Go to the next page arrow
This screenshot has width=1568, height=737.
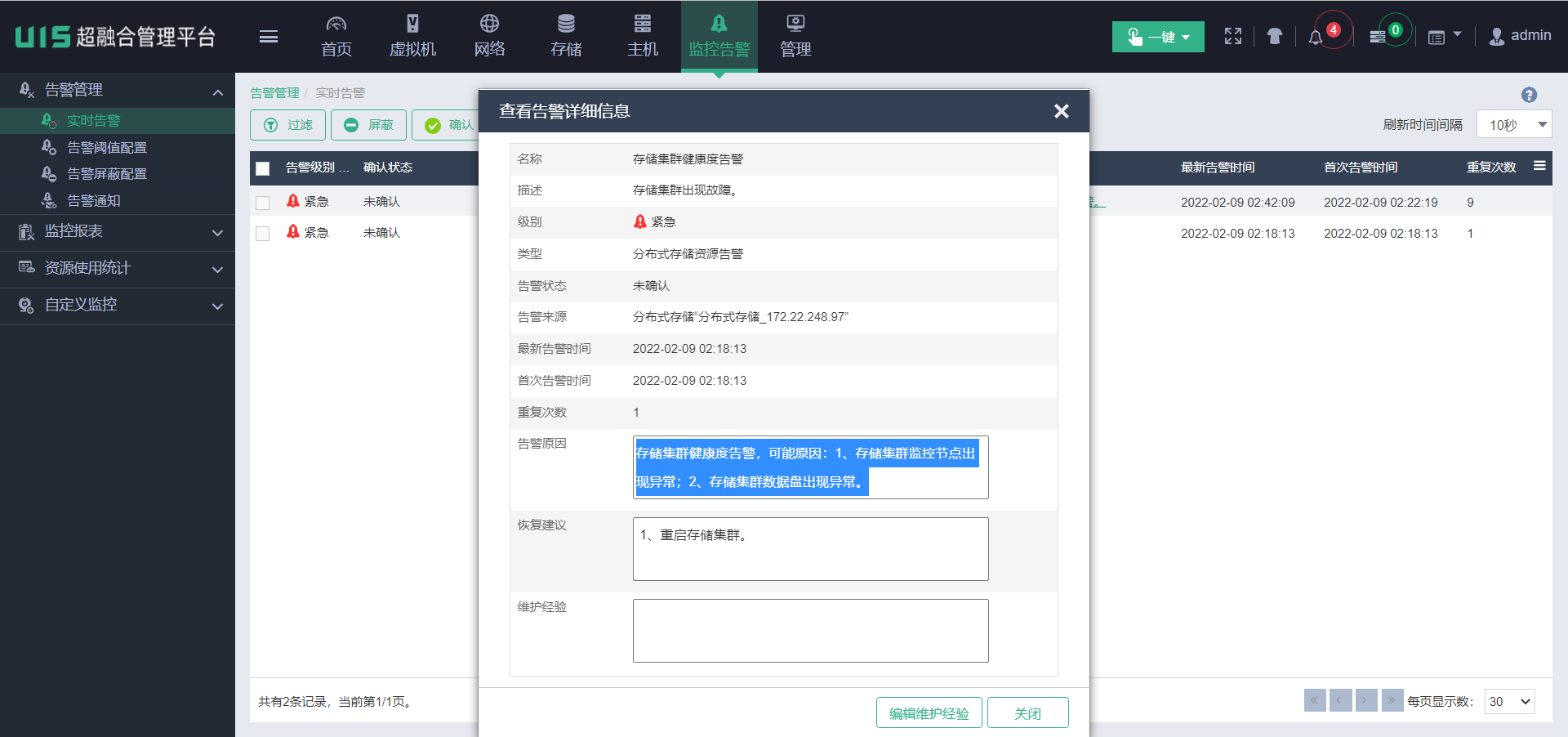tap(1366, 701)
